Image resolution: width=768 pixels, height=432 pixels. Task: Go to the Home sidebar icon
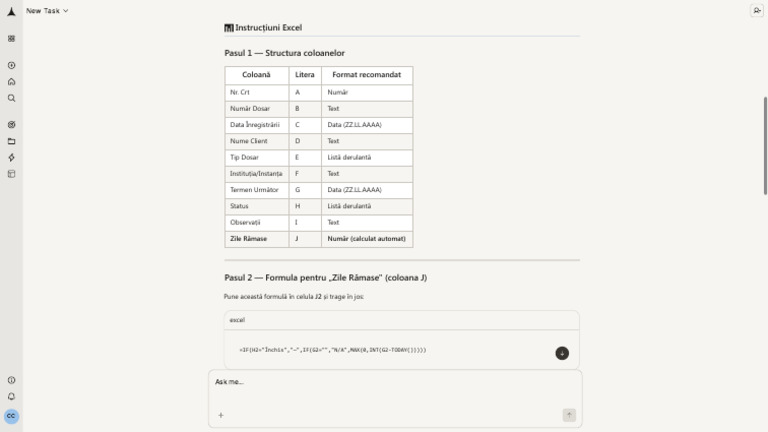11,82
